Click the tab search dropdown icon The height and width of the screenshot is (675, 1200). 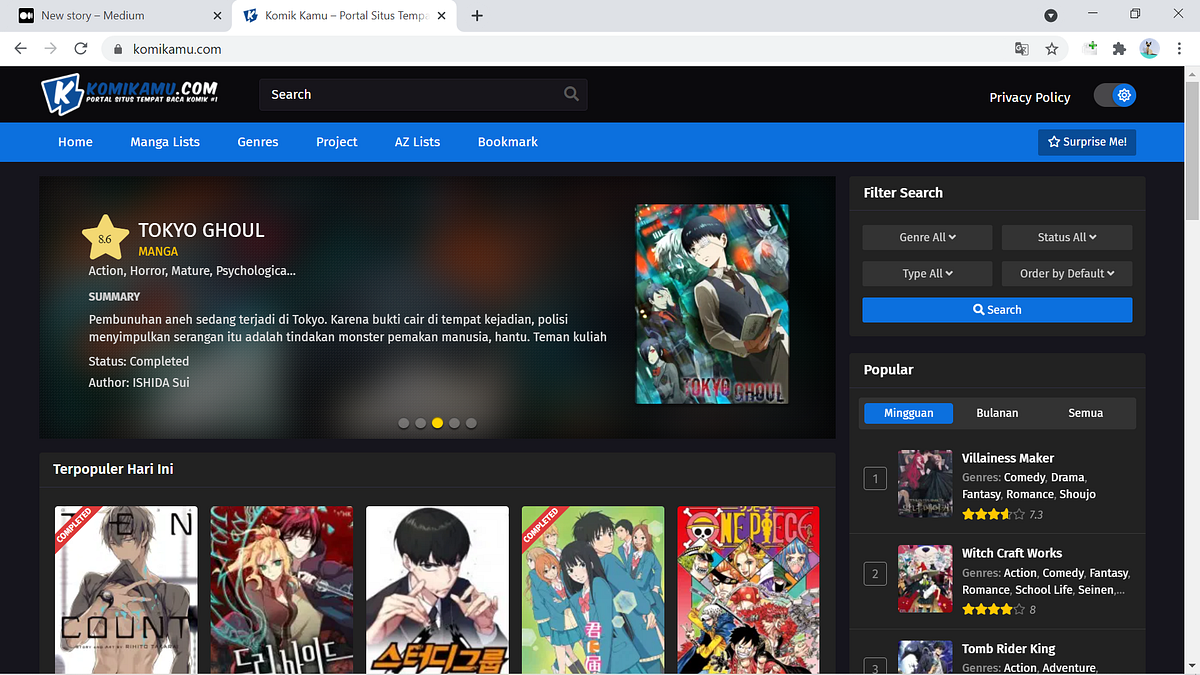coord(1051,15)
